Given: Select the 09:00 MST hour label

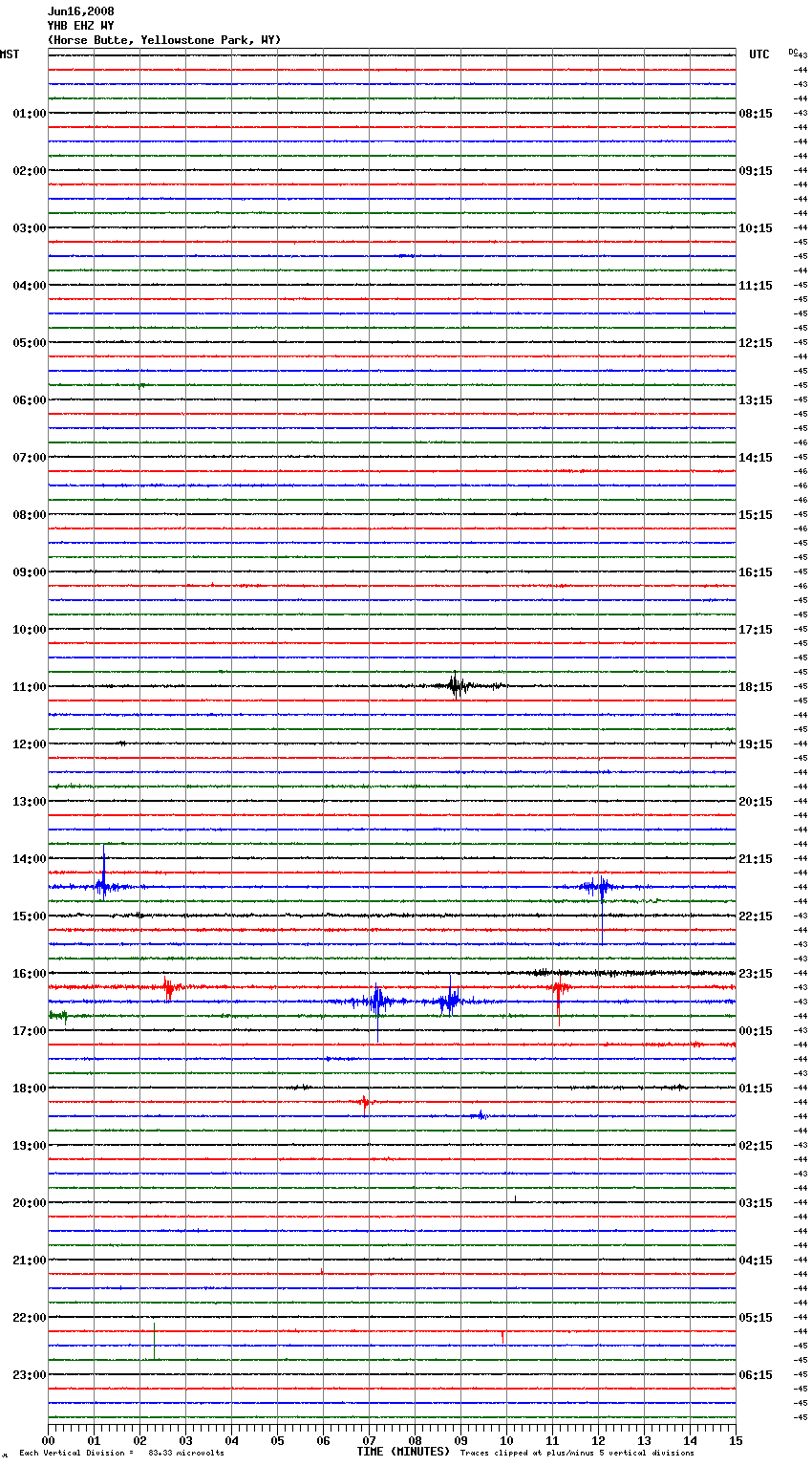Looking at the screenshot, I should (30, 572).
